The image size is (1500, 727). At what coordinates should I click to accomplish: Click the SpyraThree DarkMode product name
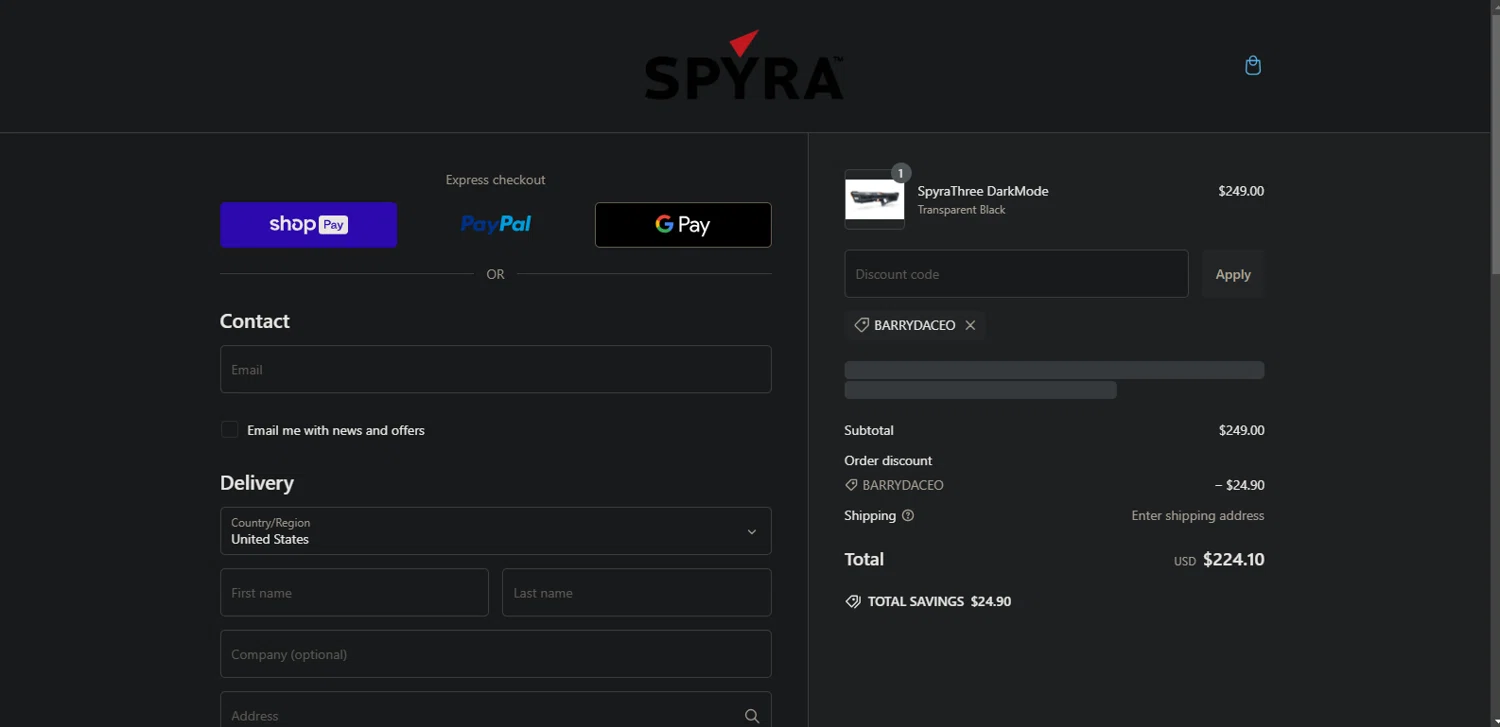point(983,191)
